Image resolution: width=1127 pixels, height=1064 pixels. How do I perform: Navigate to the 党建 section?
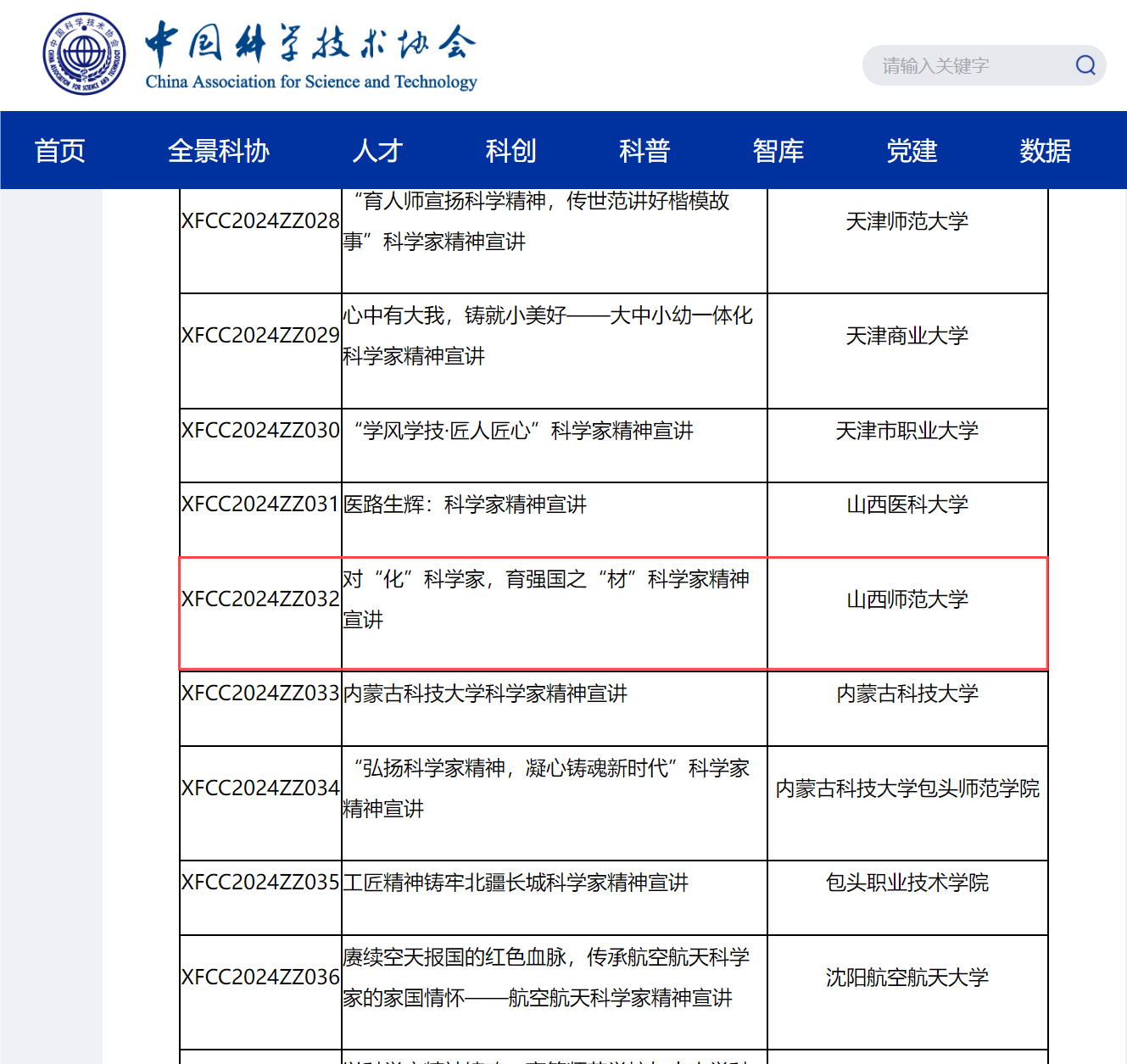click(x=912, y=151)
